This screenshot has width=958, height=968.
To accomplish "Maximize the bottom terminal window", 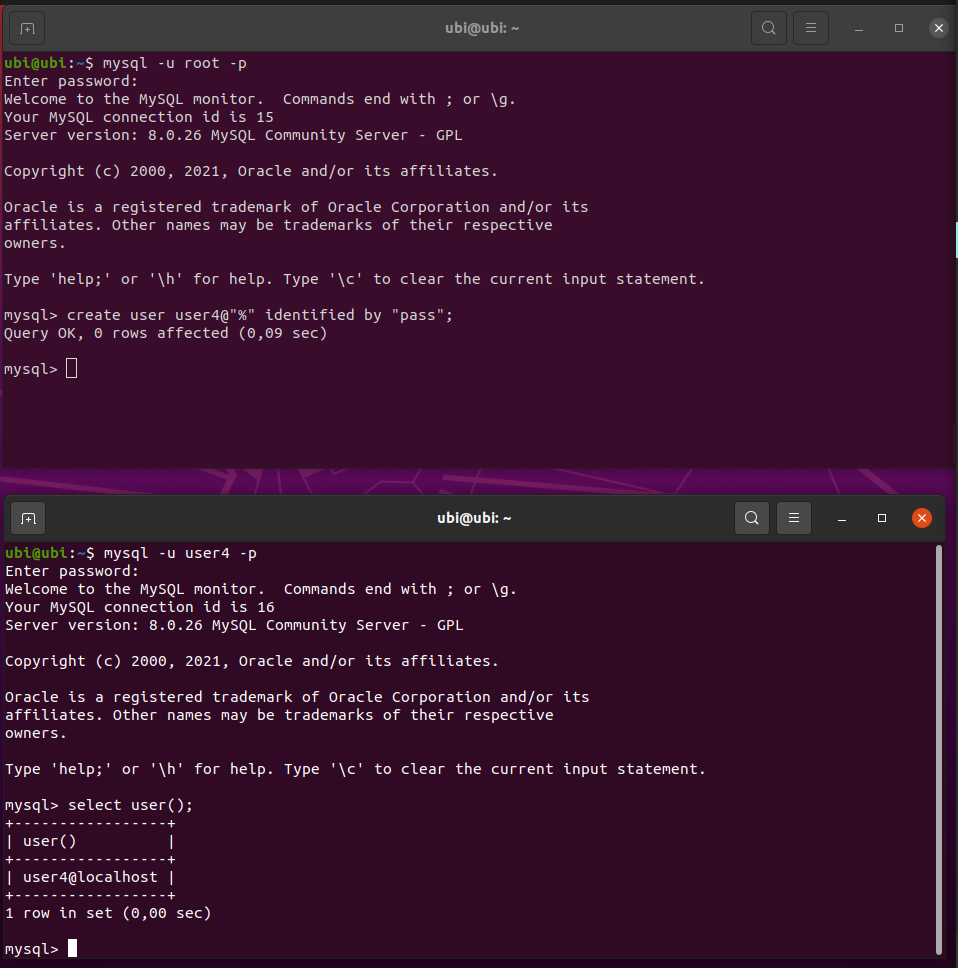I will (881, 519).
